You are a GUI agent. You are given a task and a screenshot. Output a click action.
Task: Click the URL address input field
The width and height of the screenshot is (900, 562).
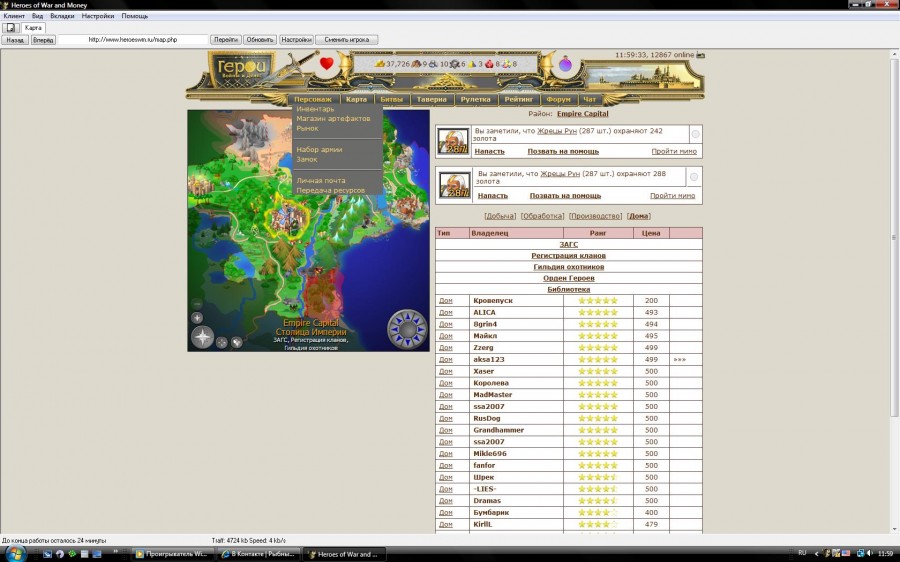coord(133,40)
